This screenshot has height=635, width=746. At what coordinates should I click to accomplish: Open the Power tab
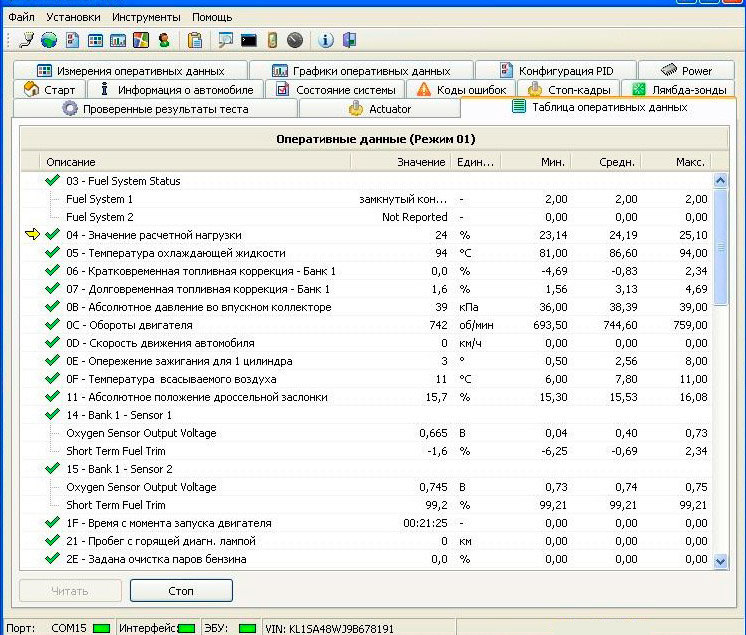click(x=686, y=70)
